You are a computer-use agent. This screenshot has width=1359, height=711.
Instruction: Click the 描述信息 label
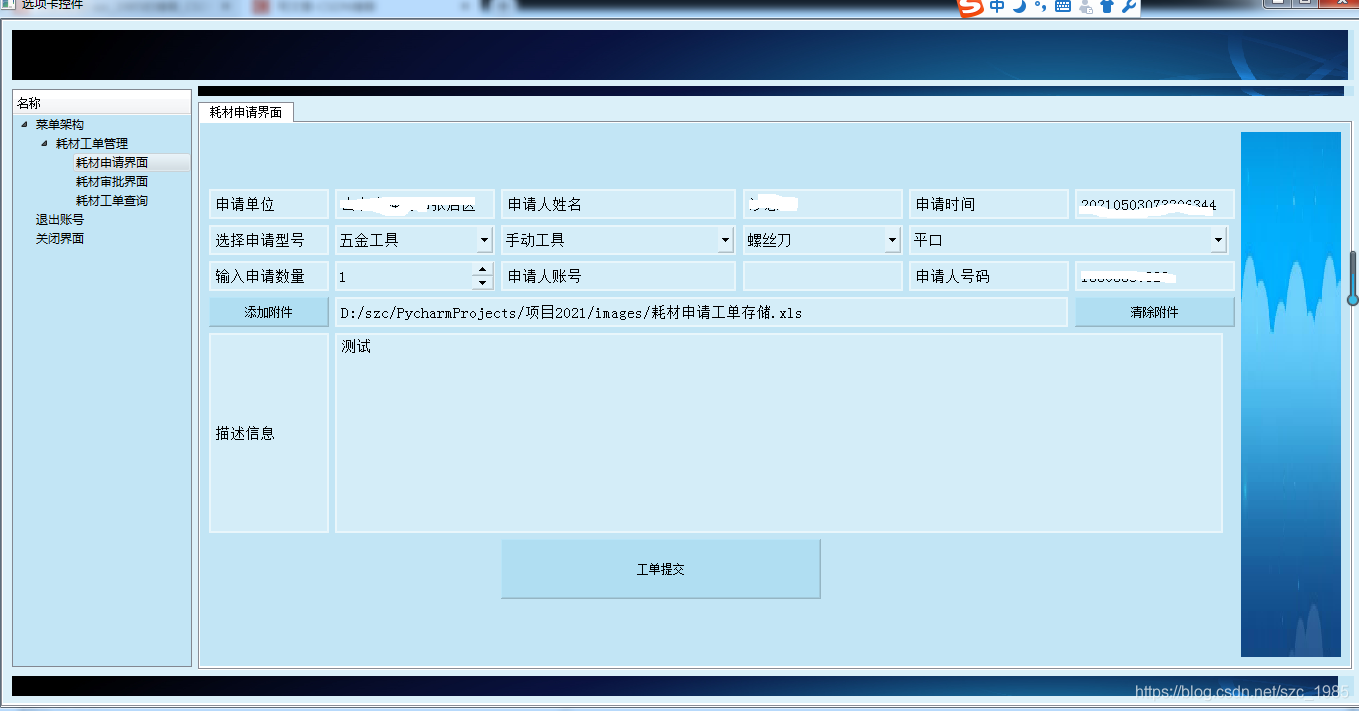269,433
